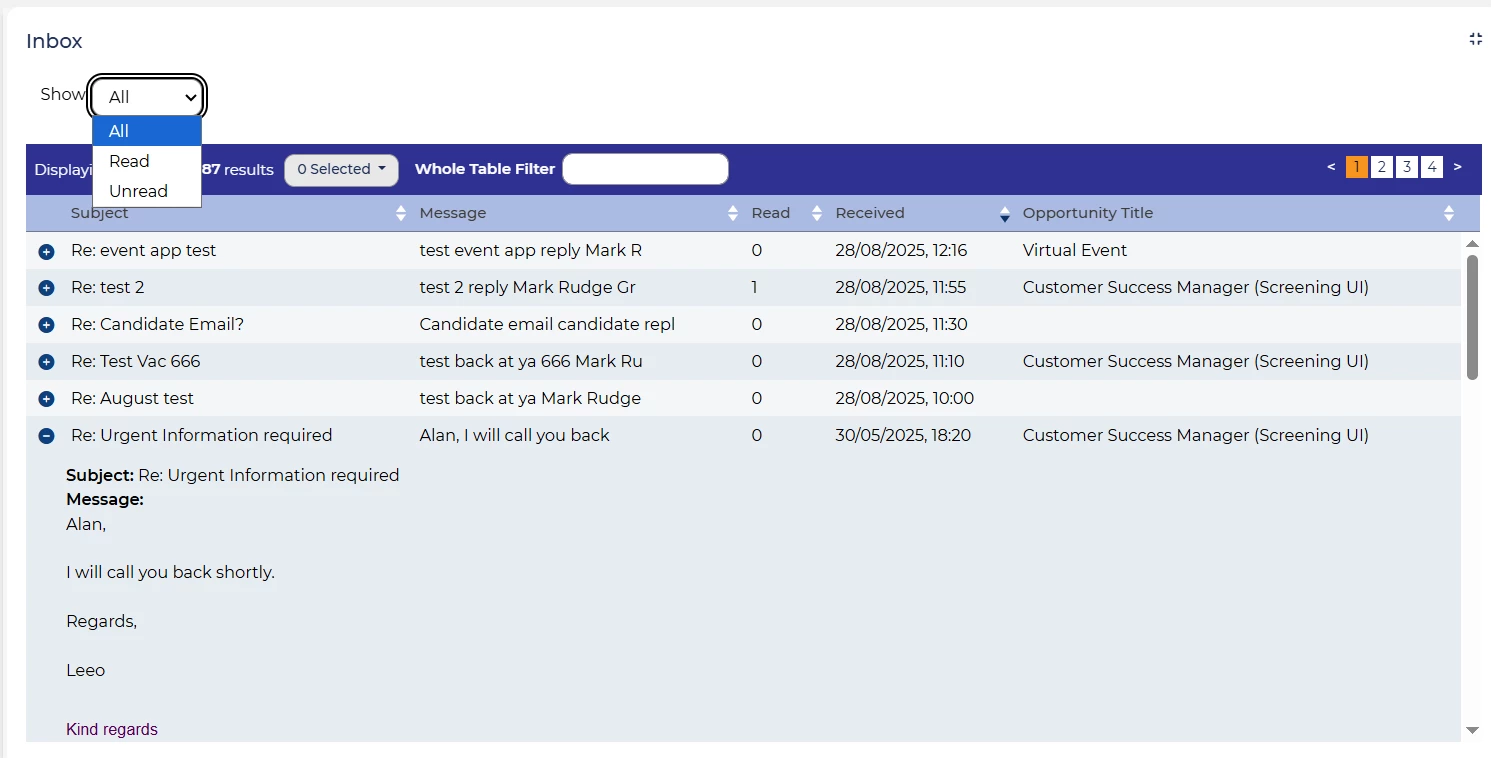Go to page 2 of results
Screen dimensions: 1491x758
(1382, 167)
